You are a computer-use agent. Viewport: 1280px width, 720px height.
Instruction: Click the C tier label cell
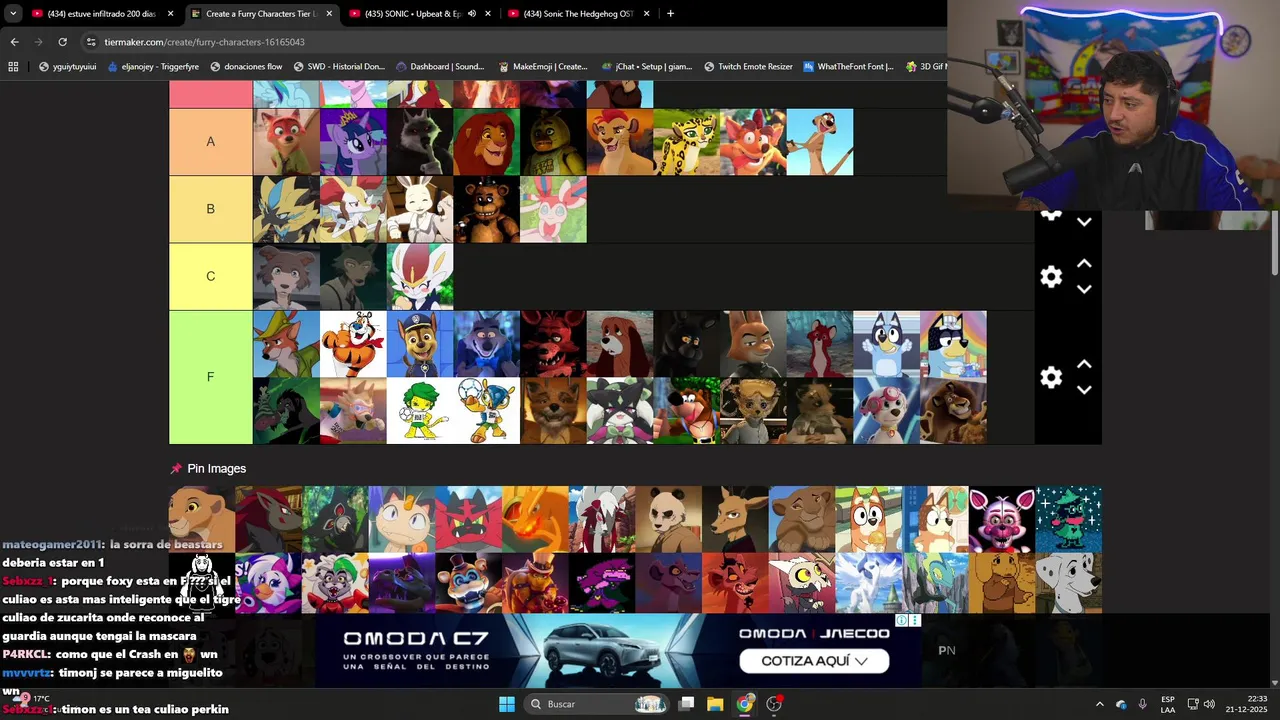pyautogui.click(x=210, y=276)
